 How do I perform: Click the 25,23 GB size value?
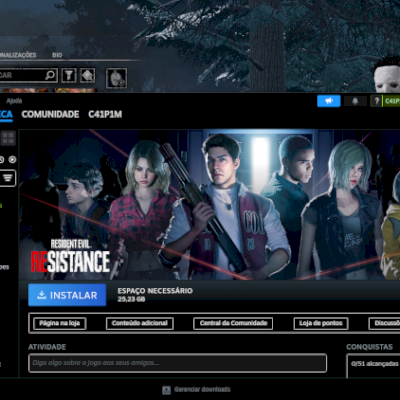tap(131, 299)
